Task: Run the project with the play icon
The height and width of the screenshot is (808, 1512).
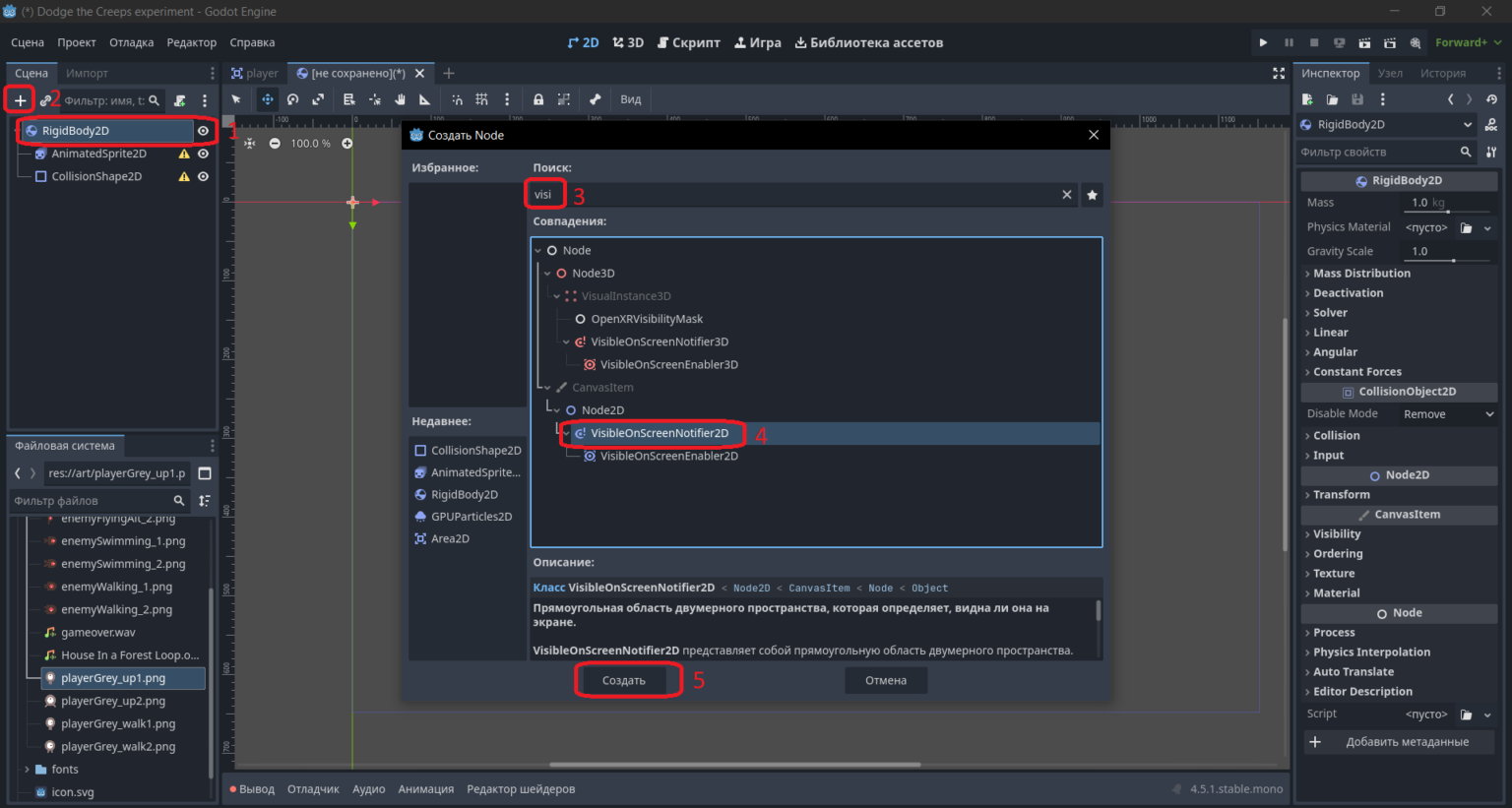Action: pyautogui.click(x=1263, y=42)
